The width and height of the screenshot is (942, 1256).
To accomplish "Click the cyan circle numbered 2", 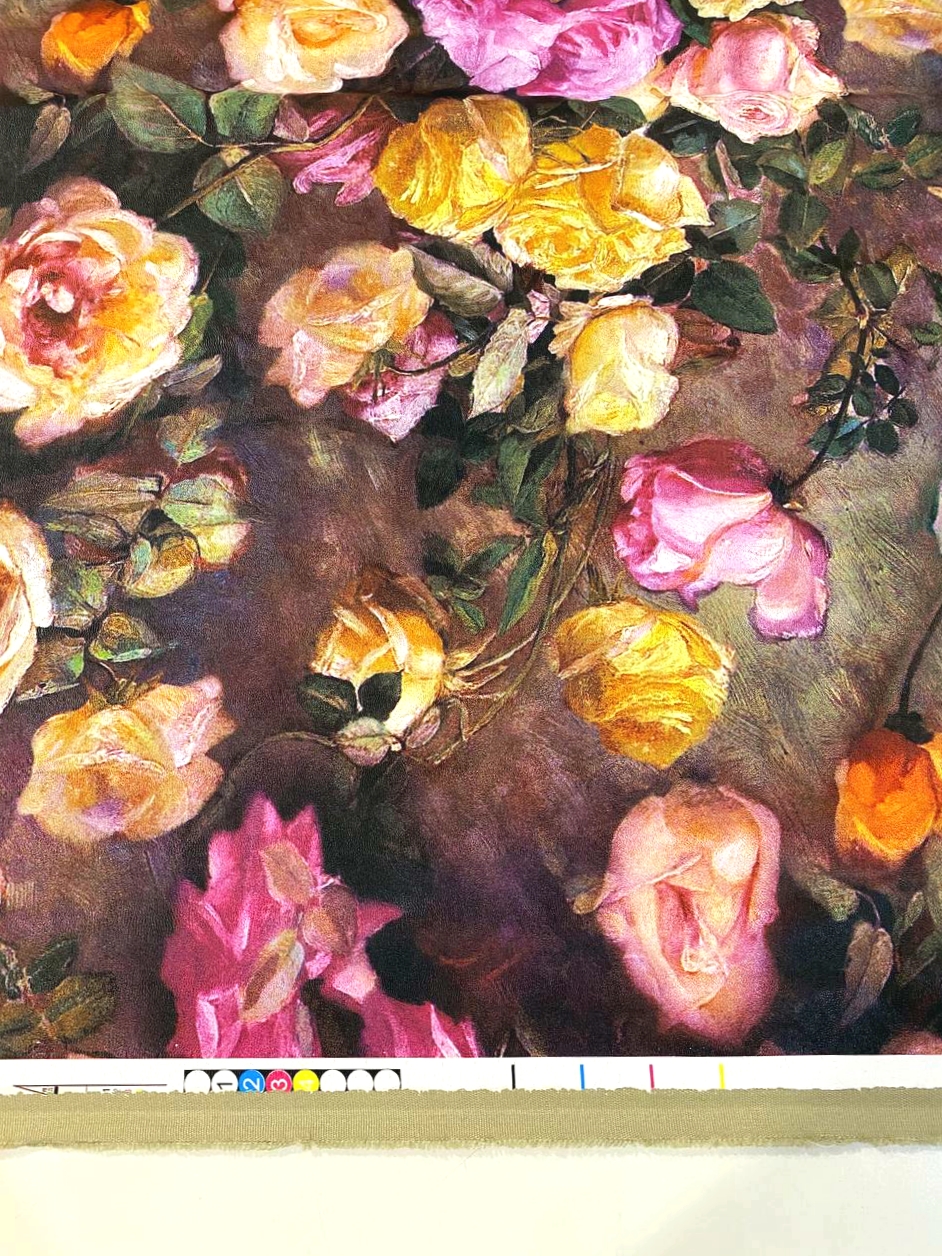I will tap(251, 1081).
